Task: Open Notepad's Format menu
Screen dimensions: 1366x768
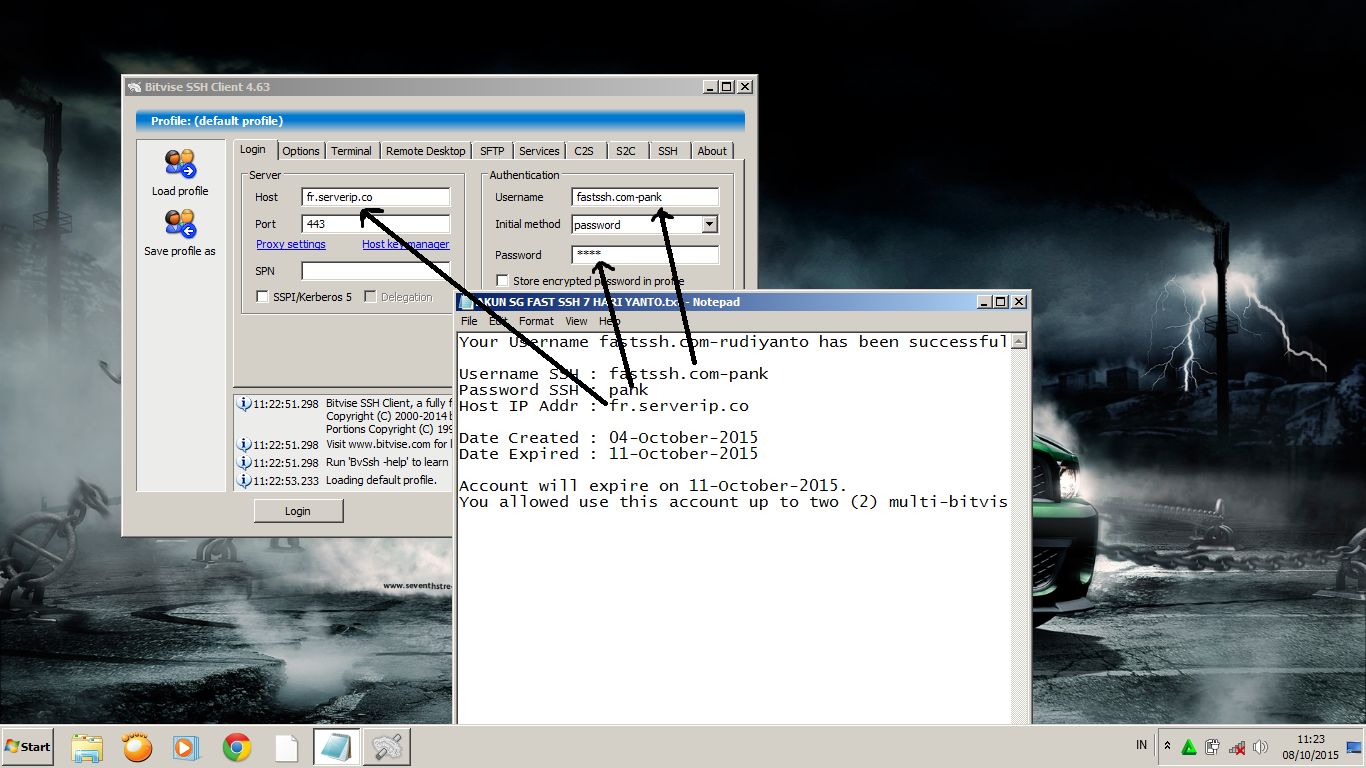Action: coord(536,321)
